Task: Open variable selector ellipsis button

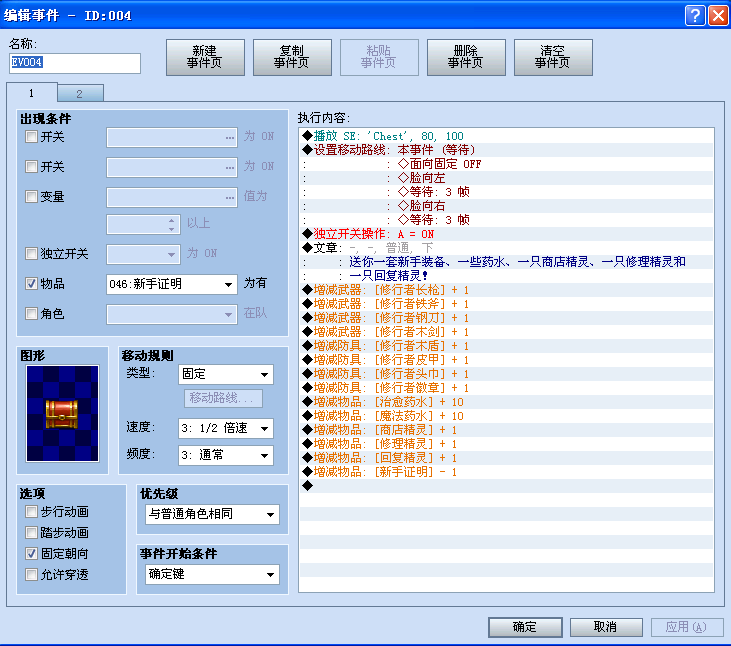Action: [x=230, y=198]
